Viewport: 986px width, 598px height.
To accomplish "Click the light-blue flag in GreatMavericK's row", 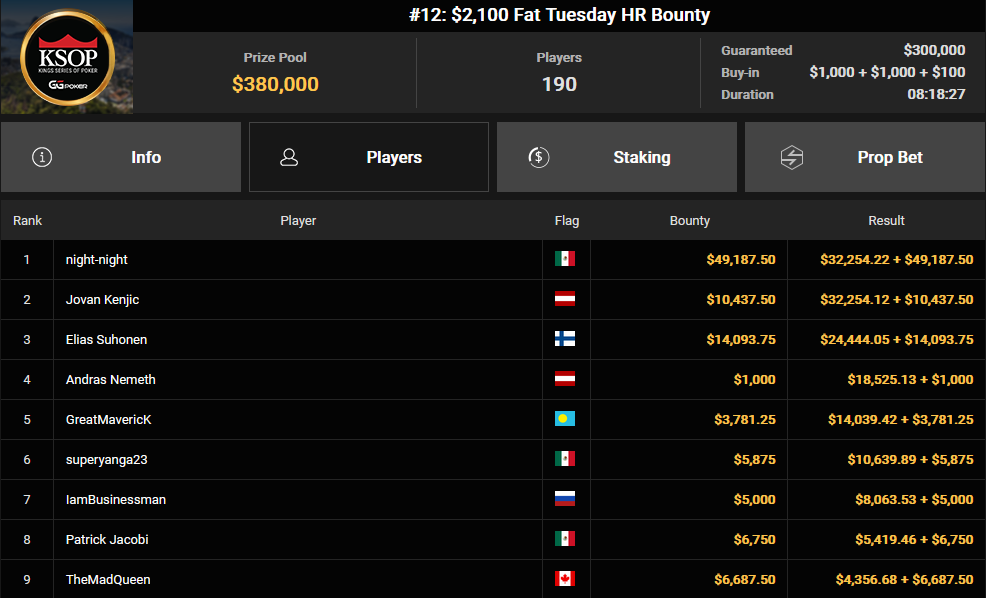I will coord(565,419).
